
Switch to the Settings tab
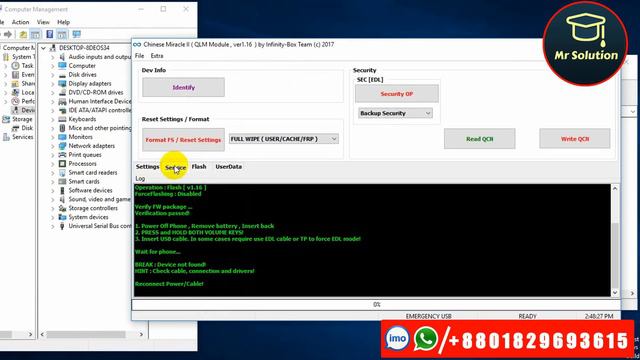[147, 167]
